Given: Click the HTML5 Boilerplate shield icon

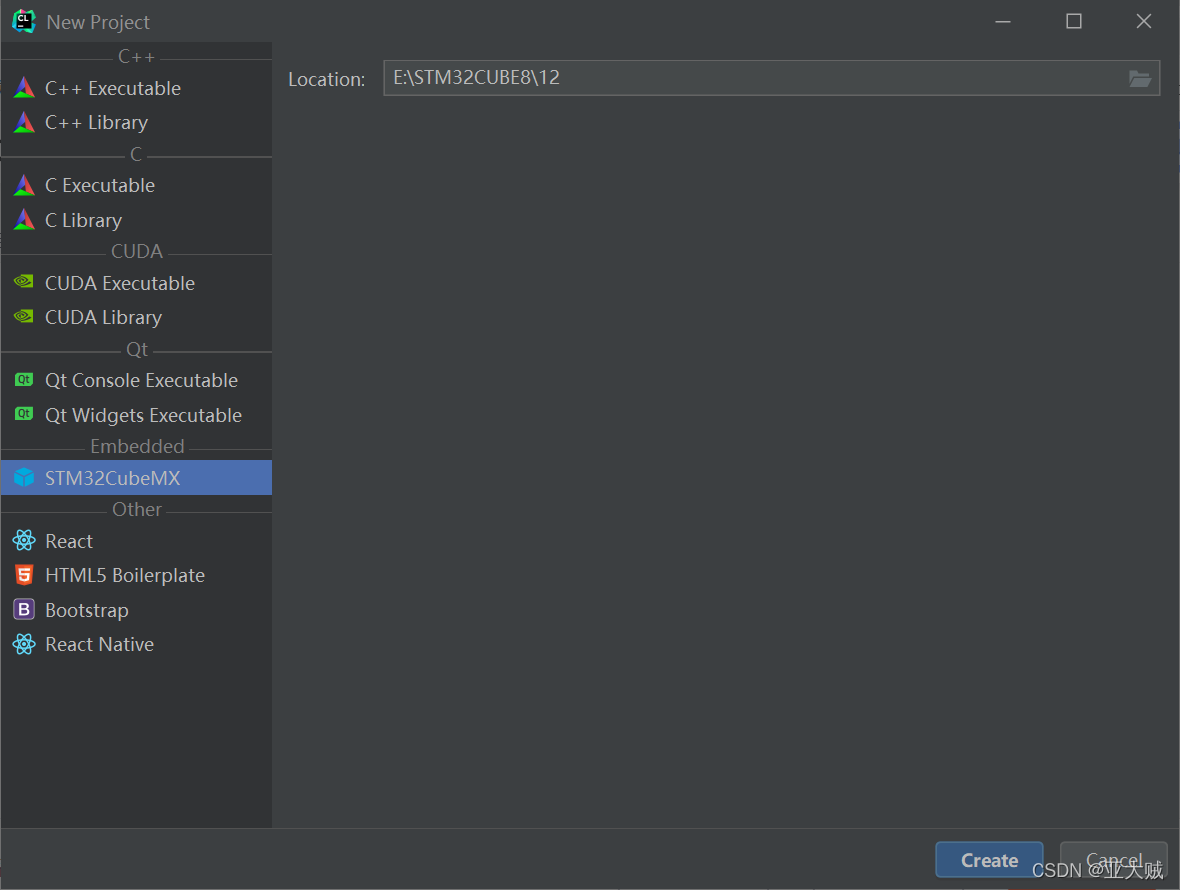Looking at the screenshot, I should coord(24,575).
